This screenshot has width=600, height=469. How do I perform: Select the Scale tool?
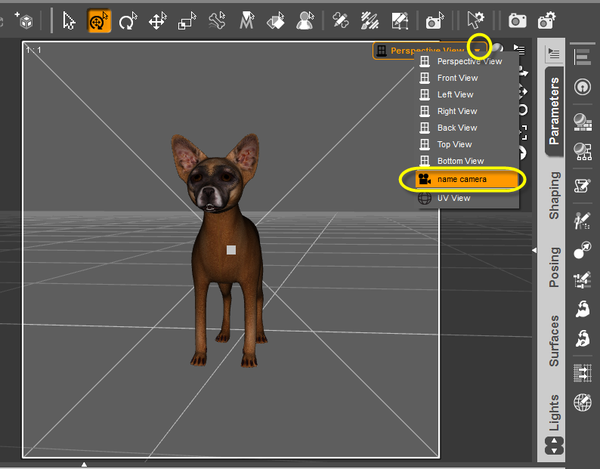click(x=187, y=21)
